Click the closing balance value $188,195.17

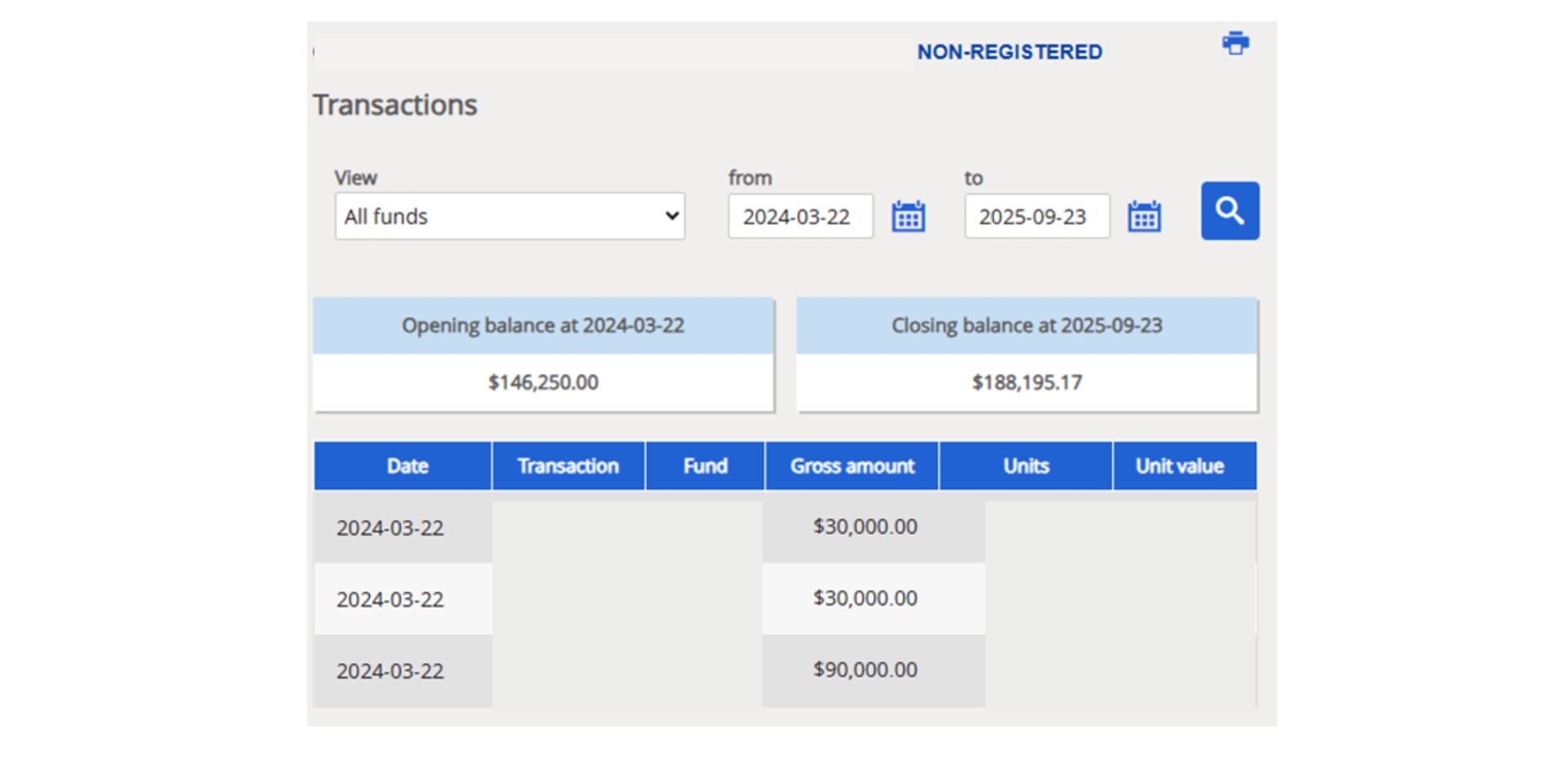(x=1027, y=382)
